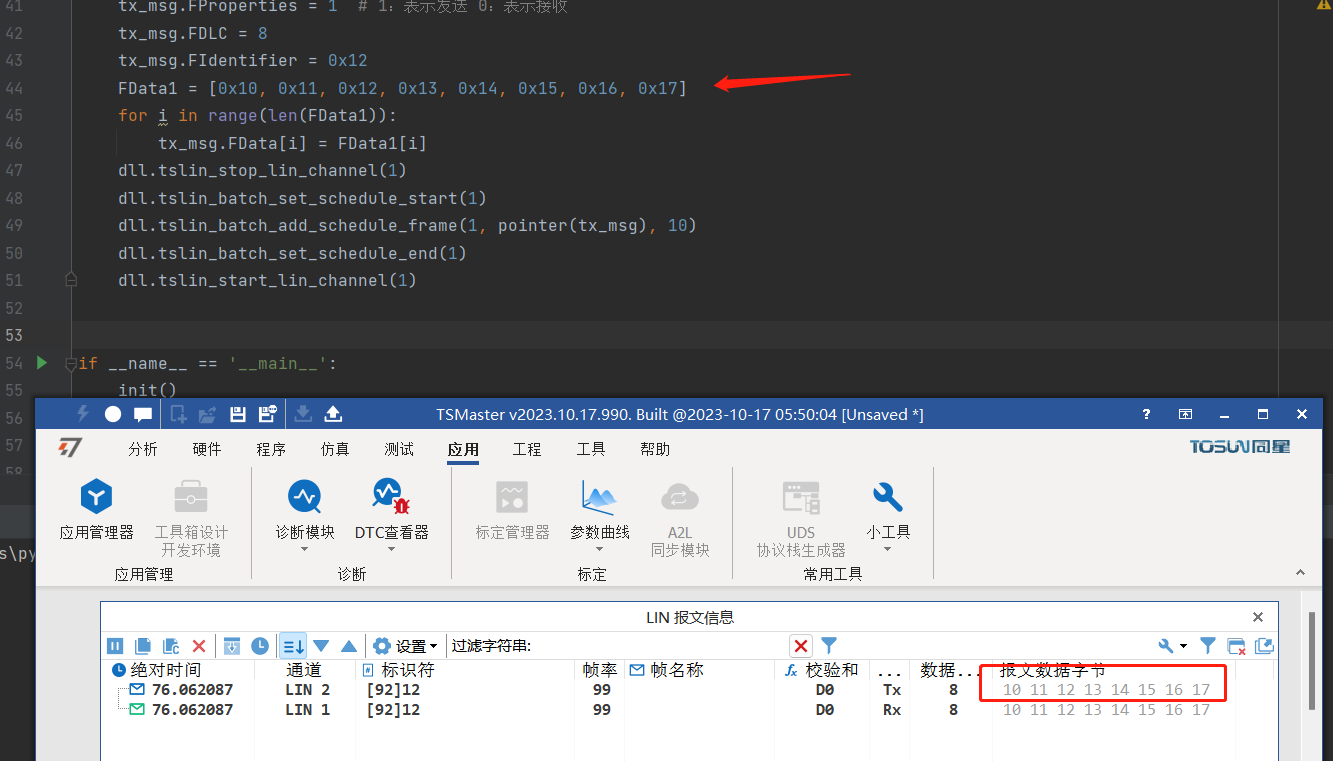Click the copy pages icon in LIN toolbar
The width and height of the screenshot is (1333, 761).
point(143,646)
